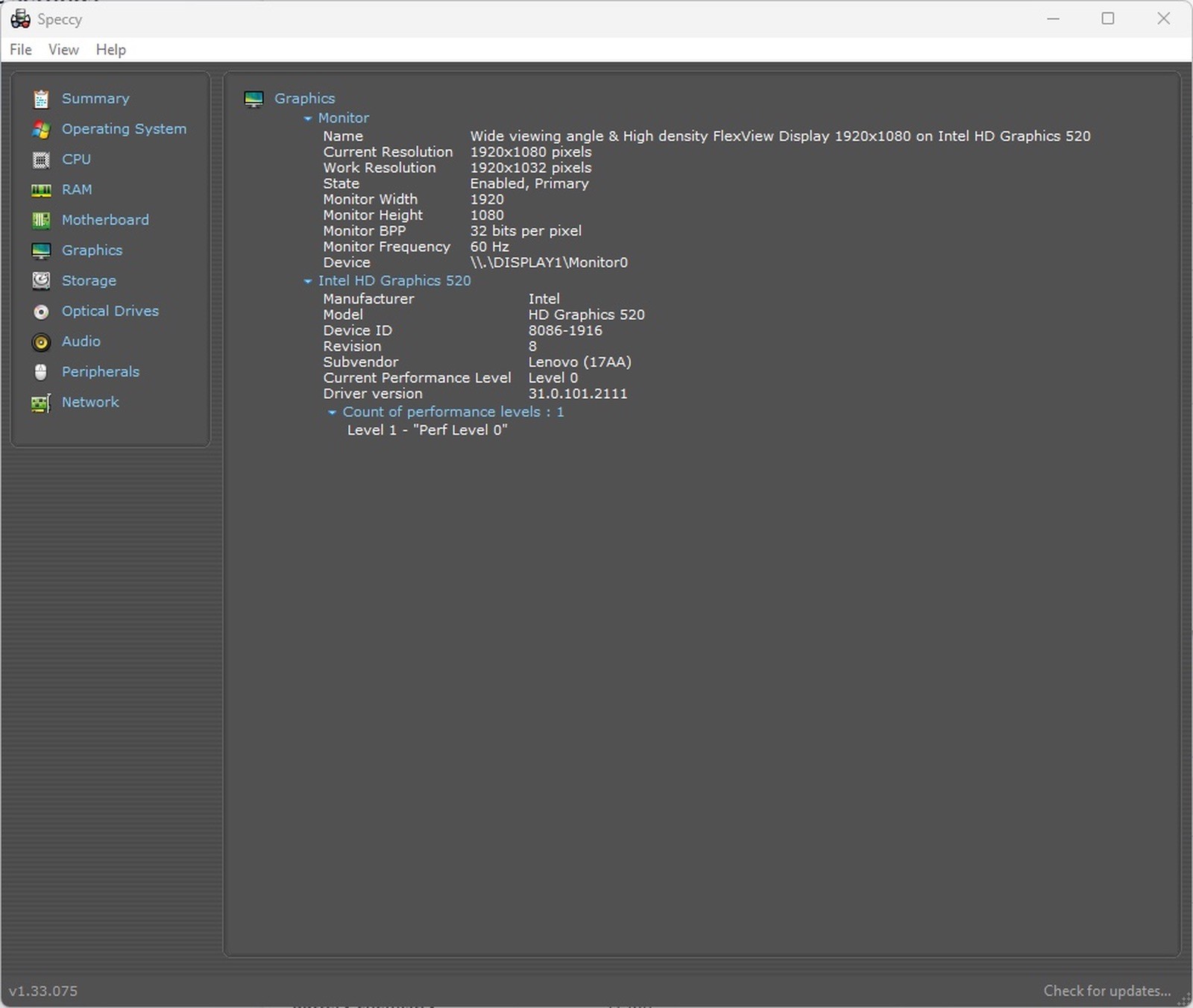Show the CPU section
Viewport: 1193px width, 1008px height.
point(76,160)
